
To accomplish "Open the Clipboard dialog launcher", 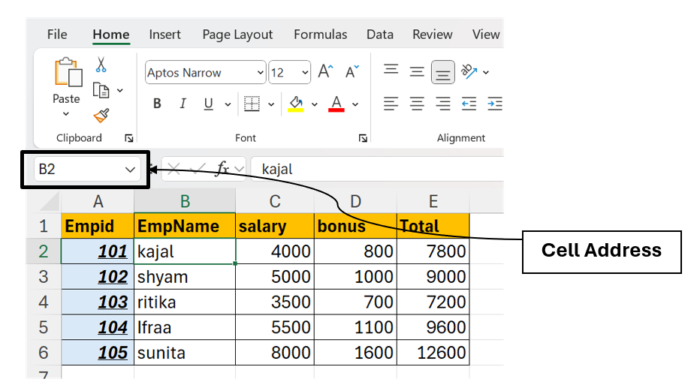I will pyautogui.click(x=129, y=138).
